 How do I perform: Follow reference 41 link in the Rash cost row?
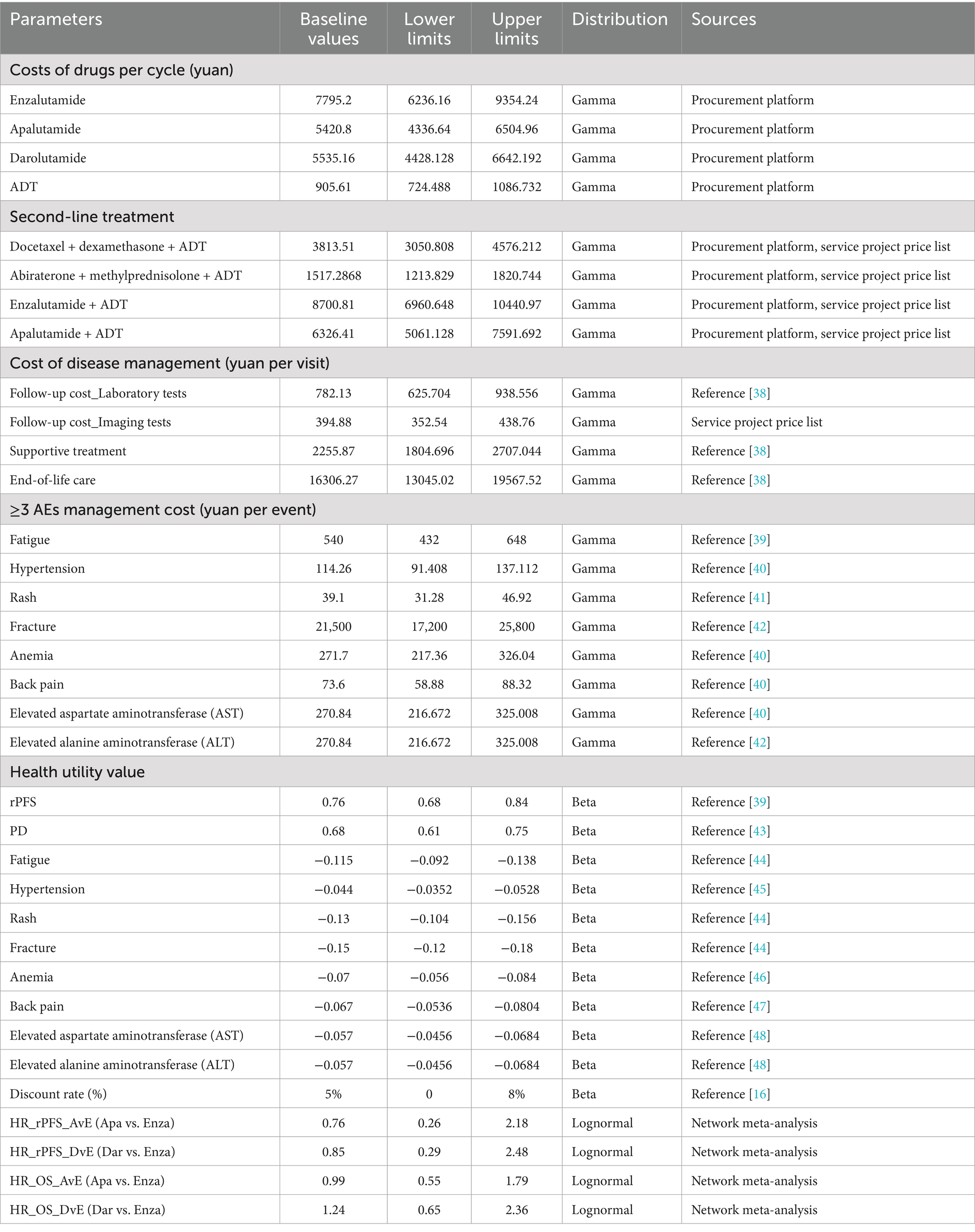[x=759, y=598]
